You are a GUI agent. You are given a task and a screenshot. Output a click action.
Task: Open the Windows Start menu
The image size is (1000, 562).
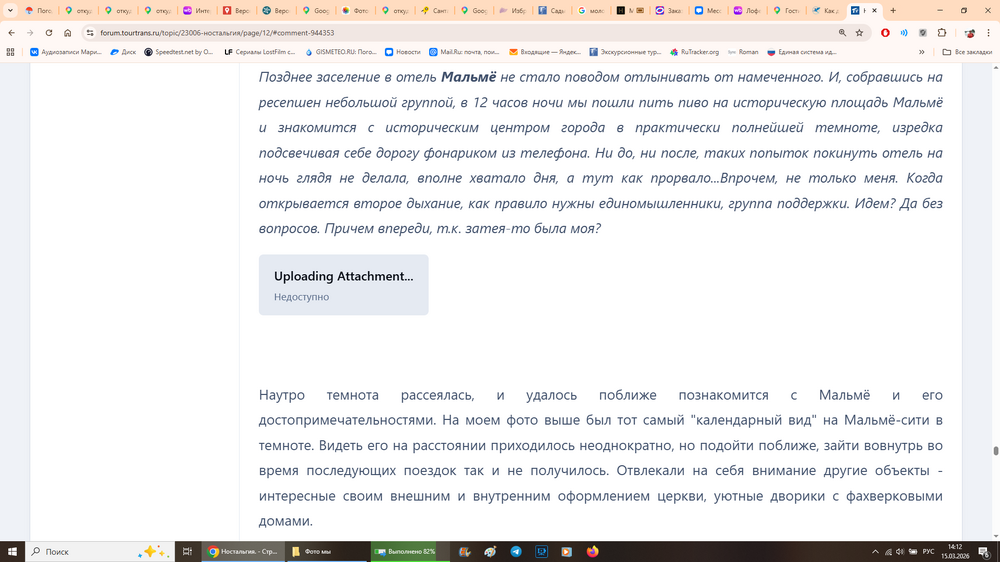pyautogui.click(x=12, y=552)
